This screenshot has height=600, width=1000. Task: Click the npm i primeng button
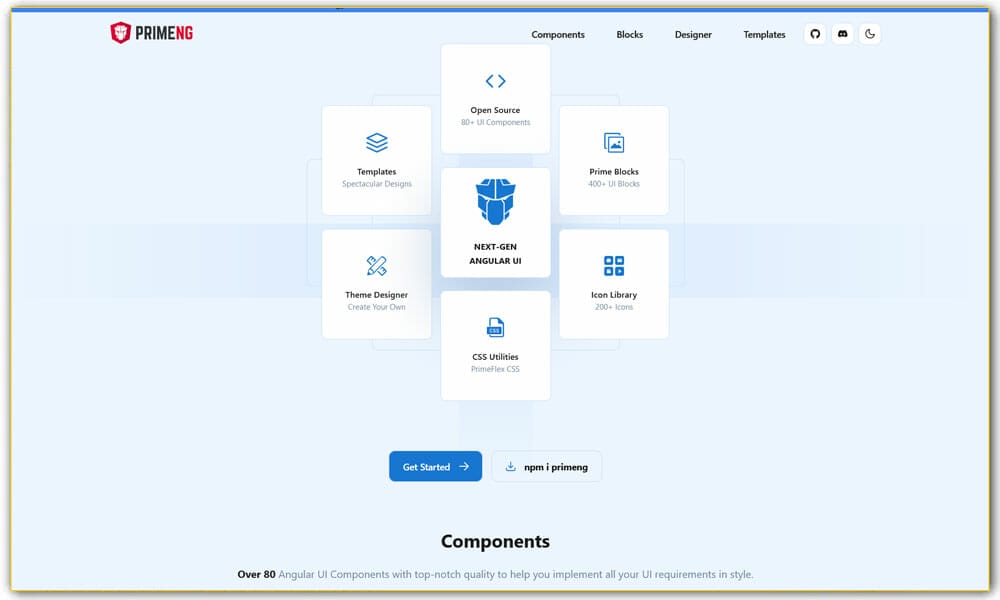point(546,467)
